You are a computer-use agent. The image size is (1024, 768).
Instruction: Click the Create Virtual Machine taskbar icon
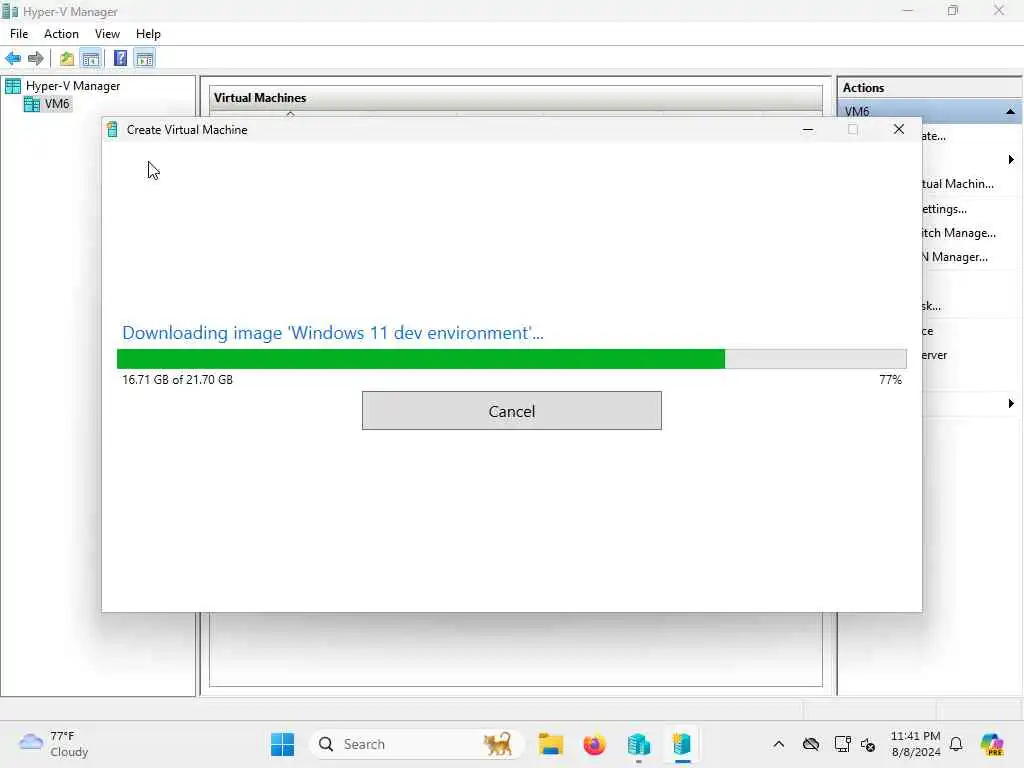point(682,744)
